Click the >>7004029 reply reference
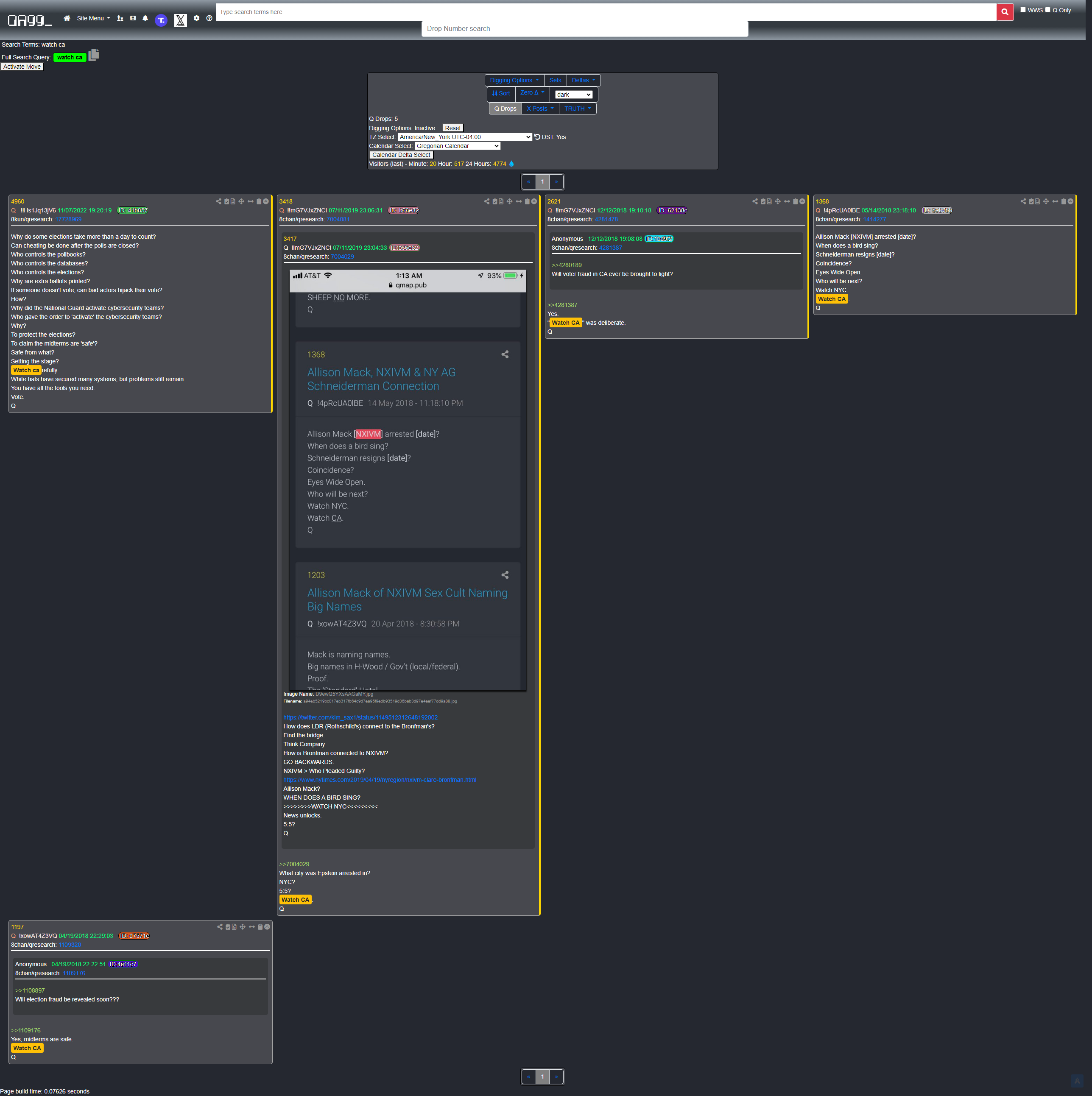Image resolution: width=1092 pixels, height=1096 pixels. coord(294,865)
